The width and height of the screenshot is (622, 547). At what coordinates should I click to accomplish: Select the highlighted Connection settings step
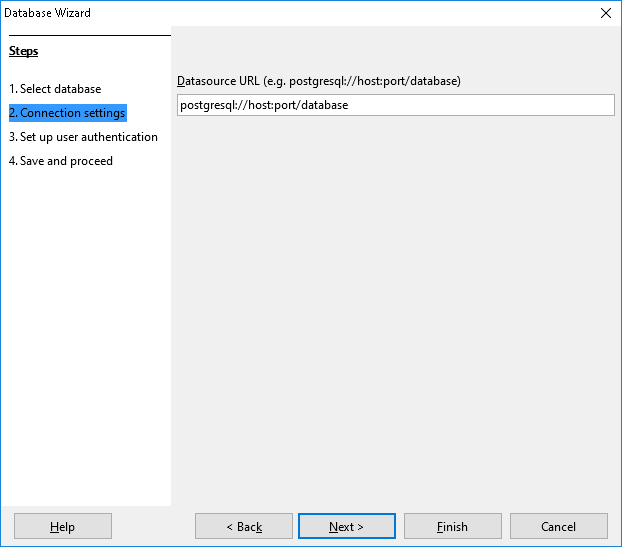point(67,113)
